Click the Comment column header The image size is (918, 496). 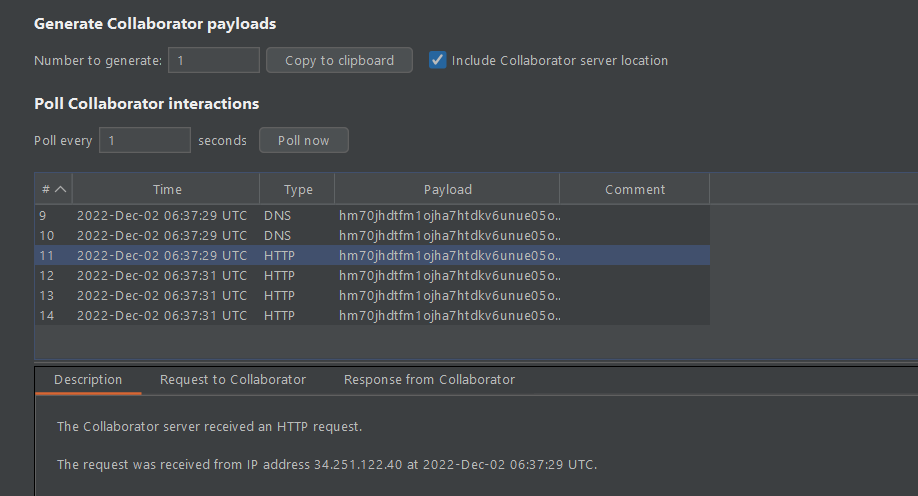(635, 189)
